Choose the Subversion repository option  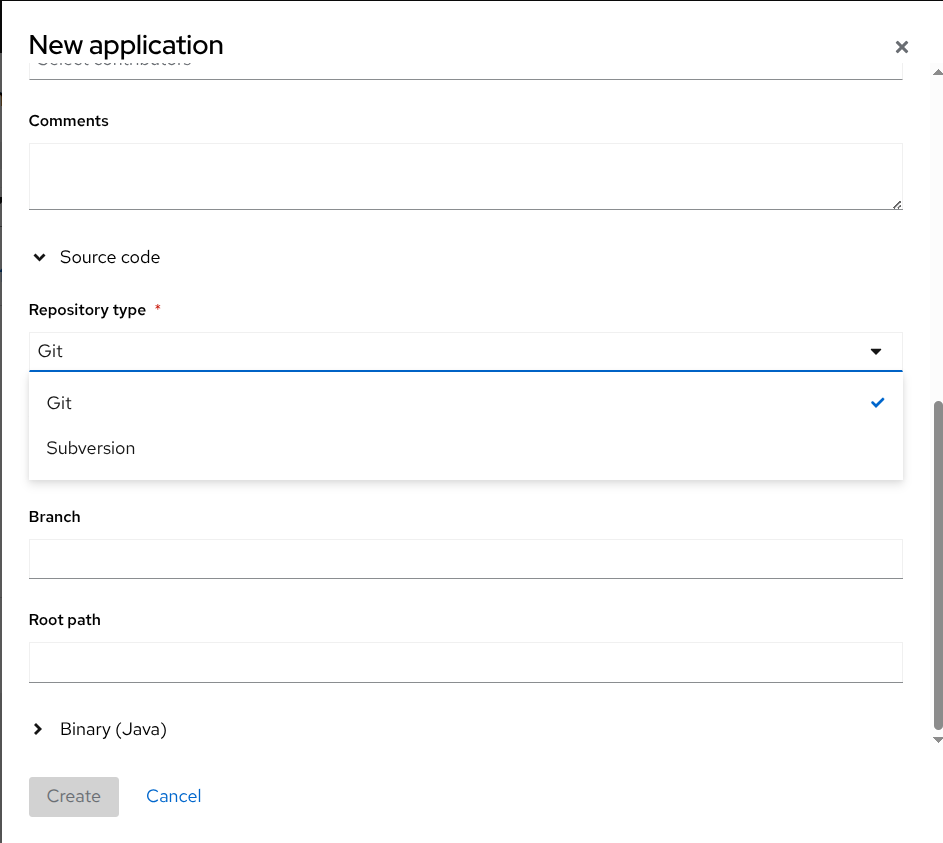click(x=91, y=448)
